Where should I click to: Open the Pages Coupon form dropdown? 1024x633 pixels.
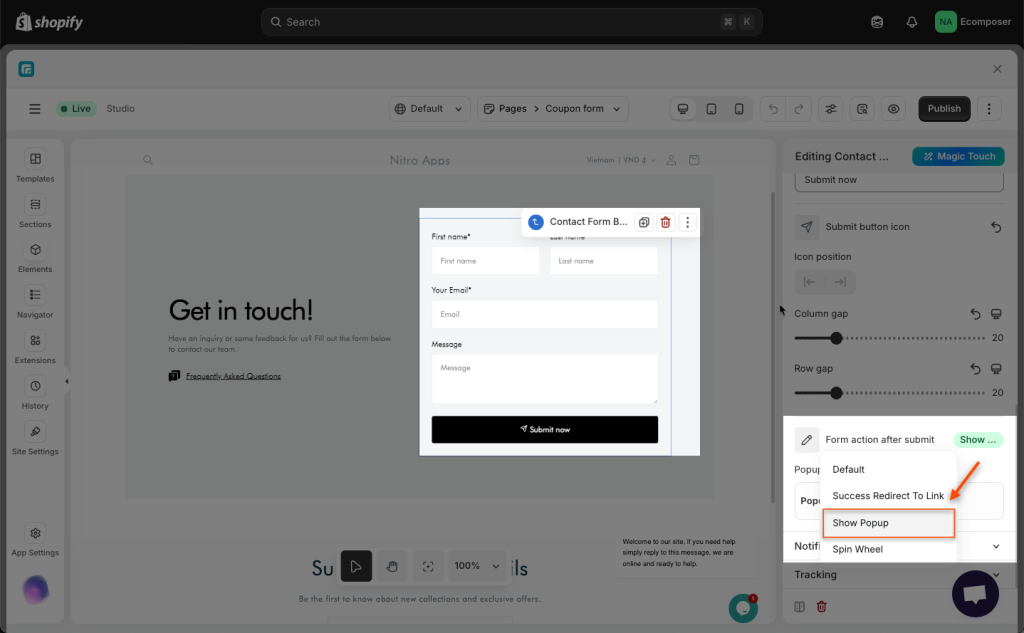tap(552, 109)
